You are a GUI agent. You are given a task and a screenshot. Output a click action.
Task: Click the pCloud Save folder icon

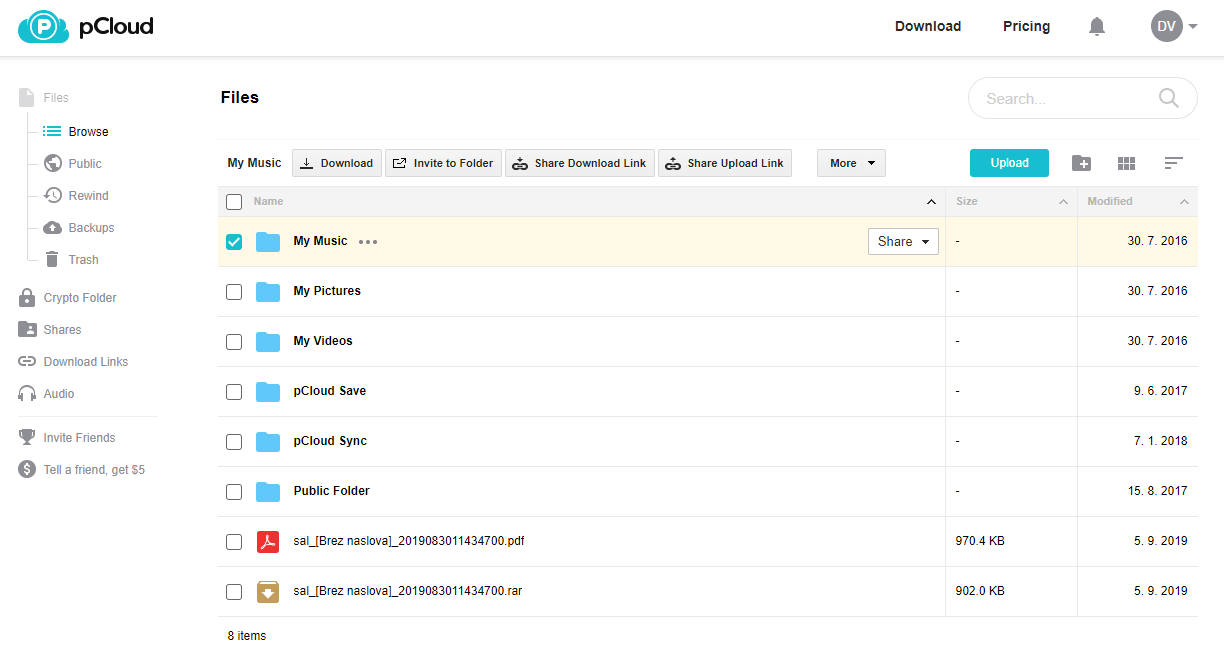[268, 392]
